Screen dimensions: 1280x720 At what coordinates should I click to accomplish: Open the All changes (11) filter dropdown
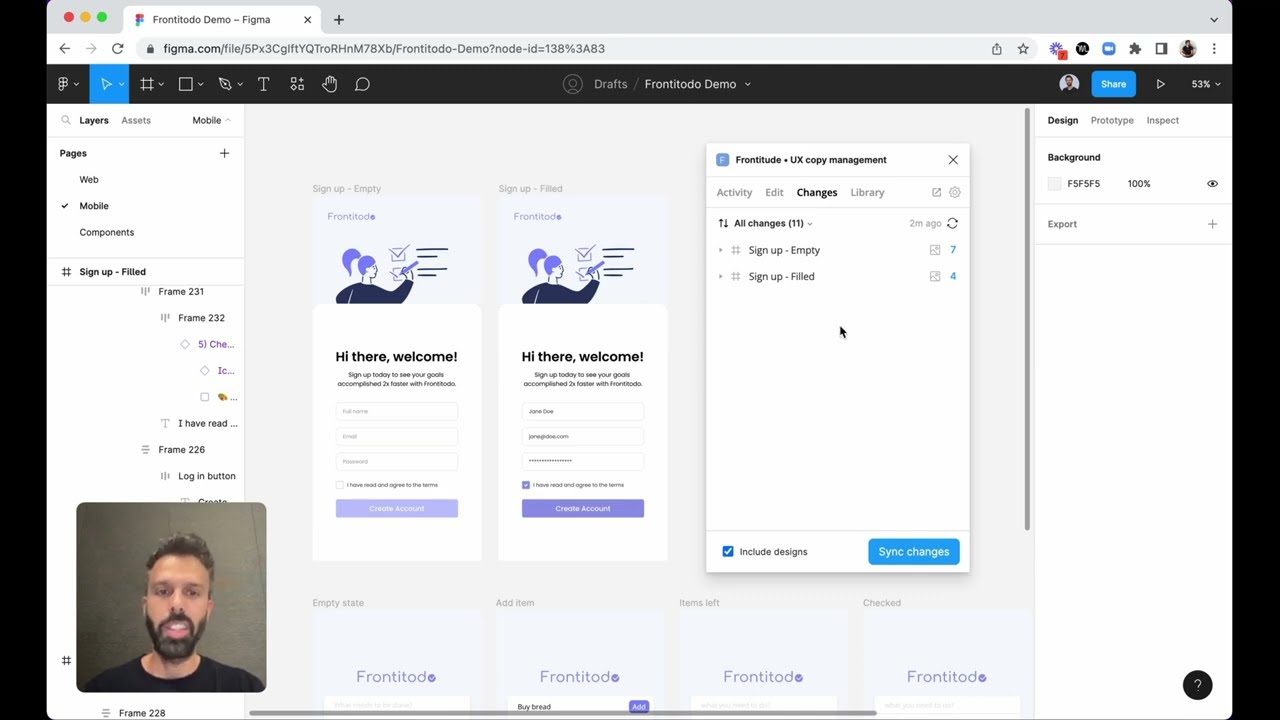773,223
